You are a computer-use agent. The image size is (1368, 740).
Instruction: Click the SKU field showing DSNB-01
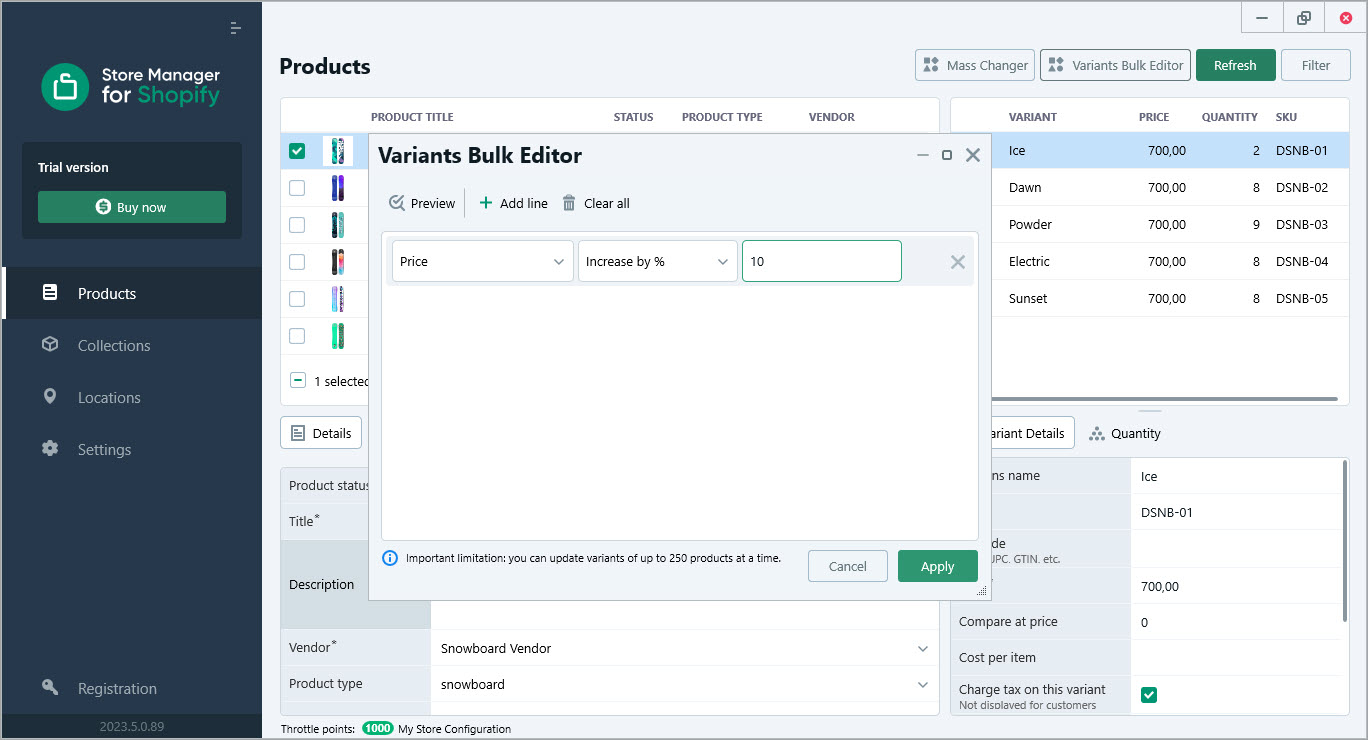[x=1238, y=513]
